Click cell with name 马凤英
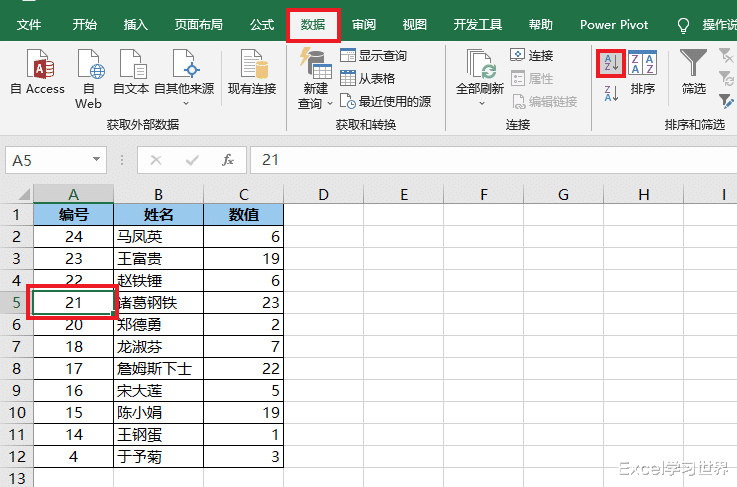Screen dimensions: 737x487 (158, 236)
